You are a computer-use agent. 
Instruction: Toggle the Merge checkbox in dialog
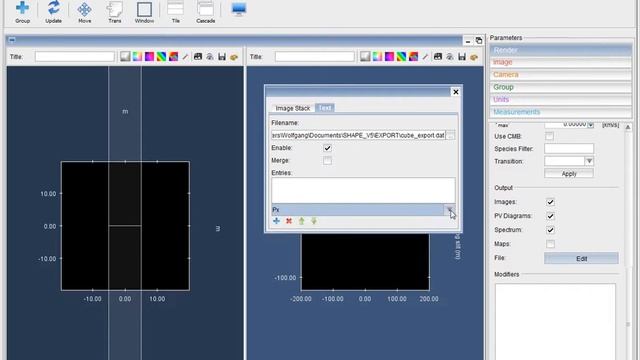[327, 160]
